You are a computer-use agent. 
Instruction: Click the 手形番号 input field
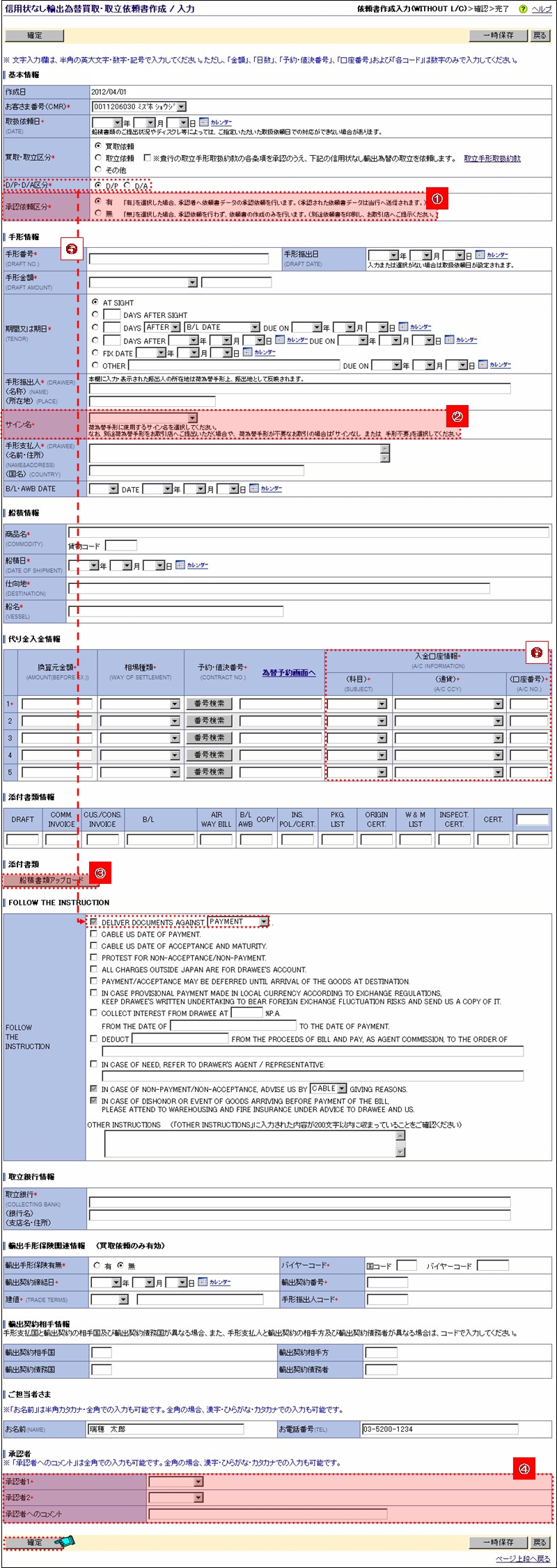pyautogui.click(x=179, y=258)
